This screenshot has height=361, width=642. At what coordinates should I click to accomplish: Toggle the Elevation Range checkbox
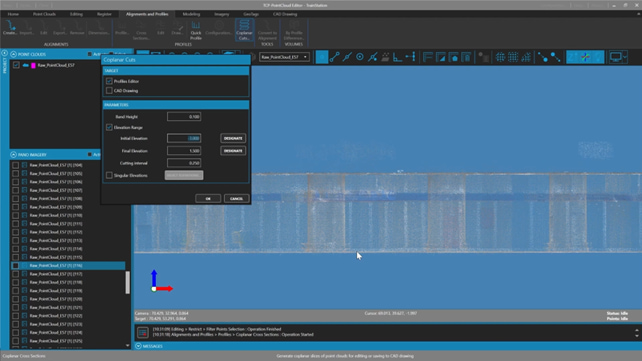[x=109, y=127]
